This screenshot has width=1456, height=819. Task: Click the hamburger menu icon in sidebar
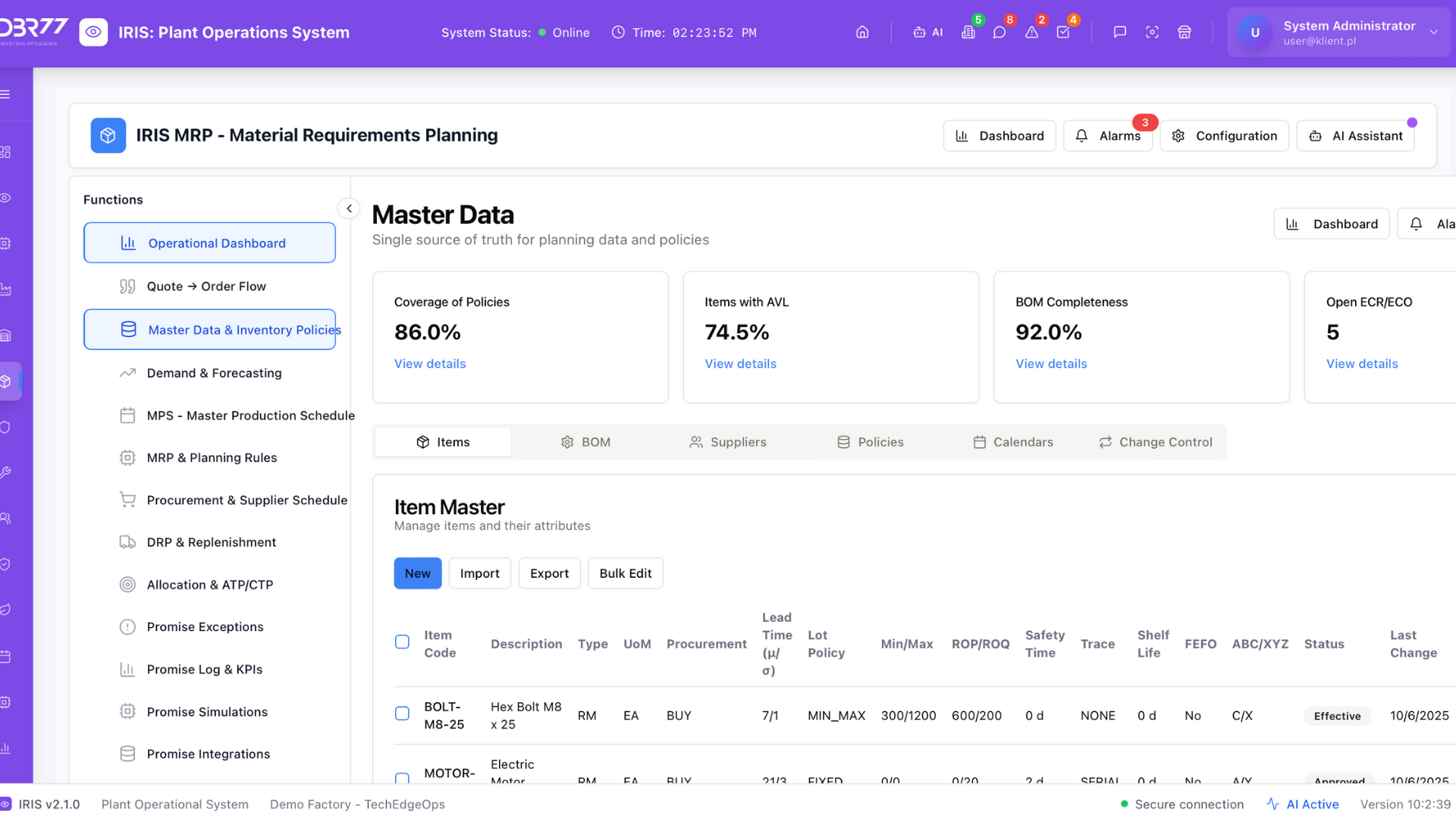(5, 95)
